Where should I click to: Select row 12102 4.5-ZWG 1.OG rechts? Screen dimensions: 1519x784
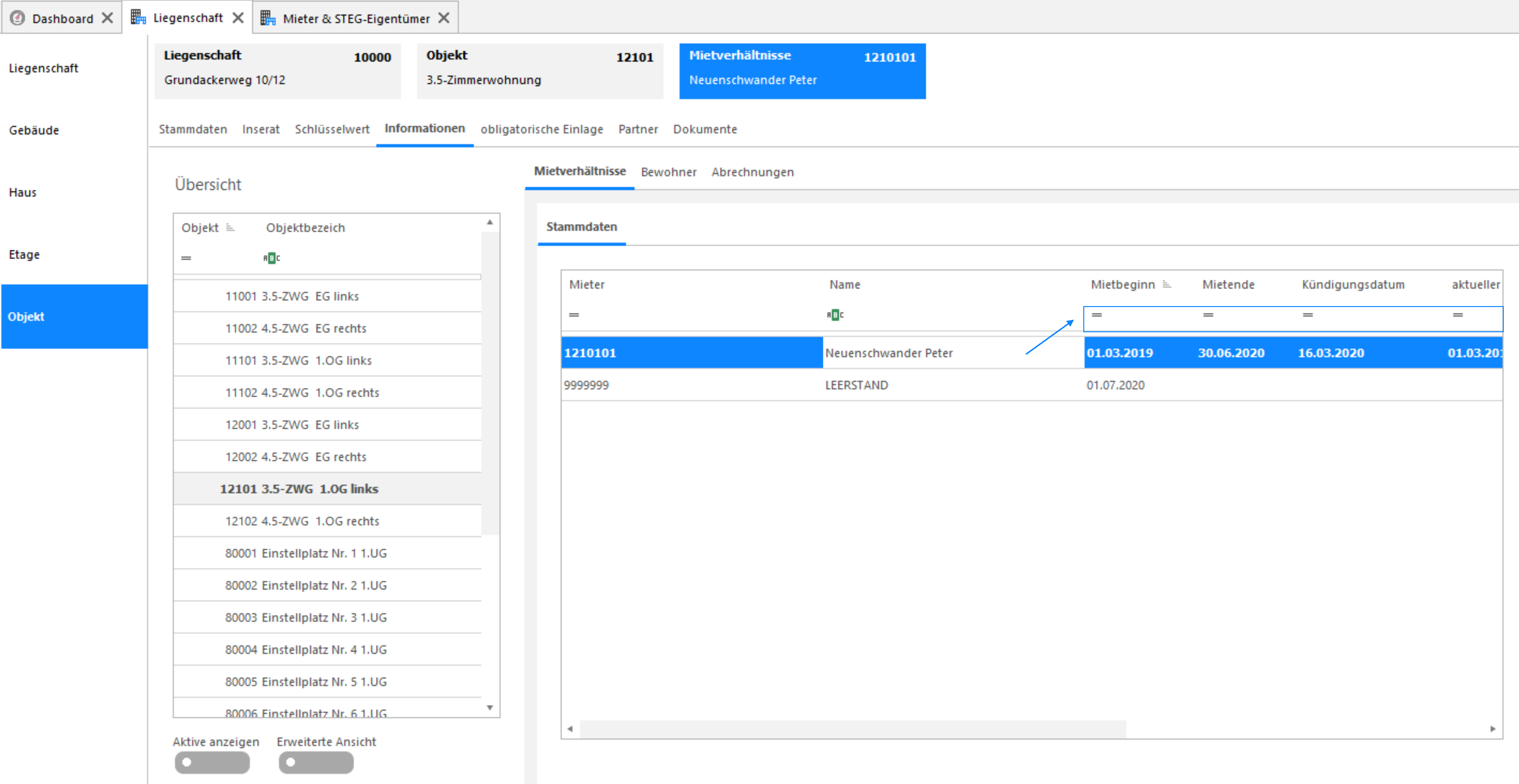pyautogui.click(x=327, y=521)
